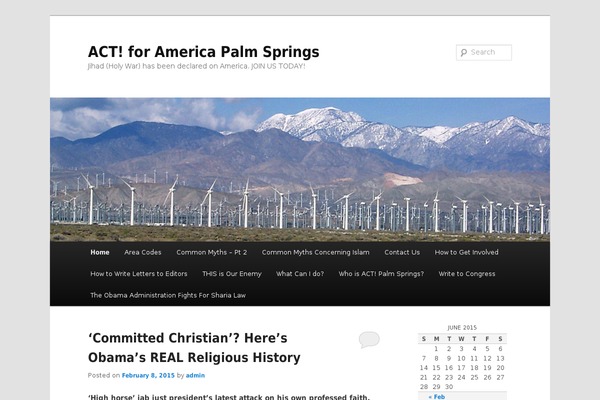The image size is (600, 400).
Task: Open the Write to Congress page
Action: pos(467,274)
